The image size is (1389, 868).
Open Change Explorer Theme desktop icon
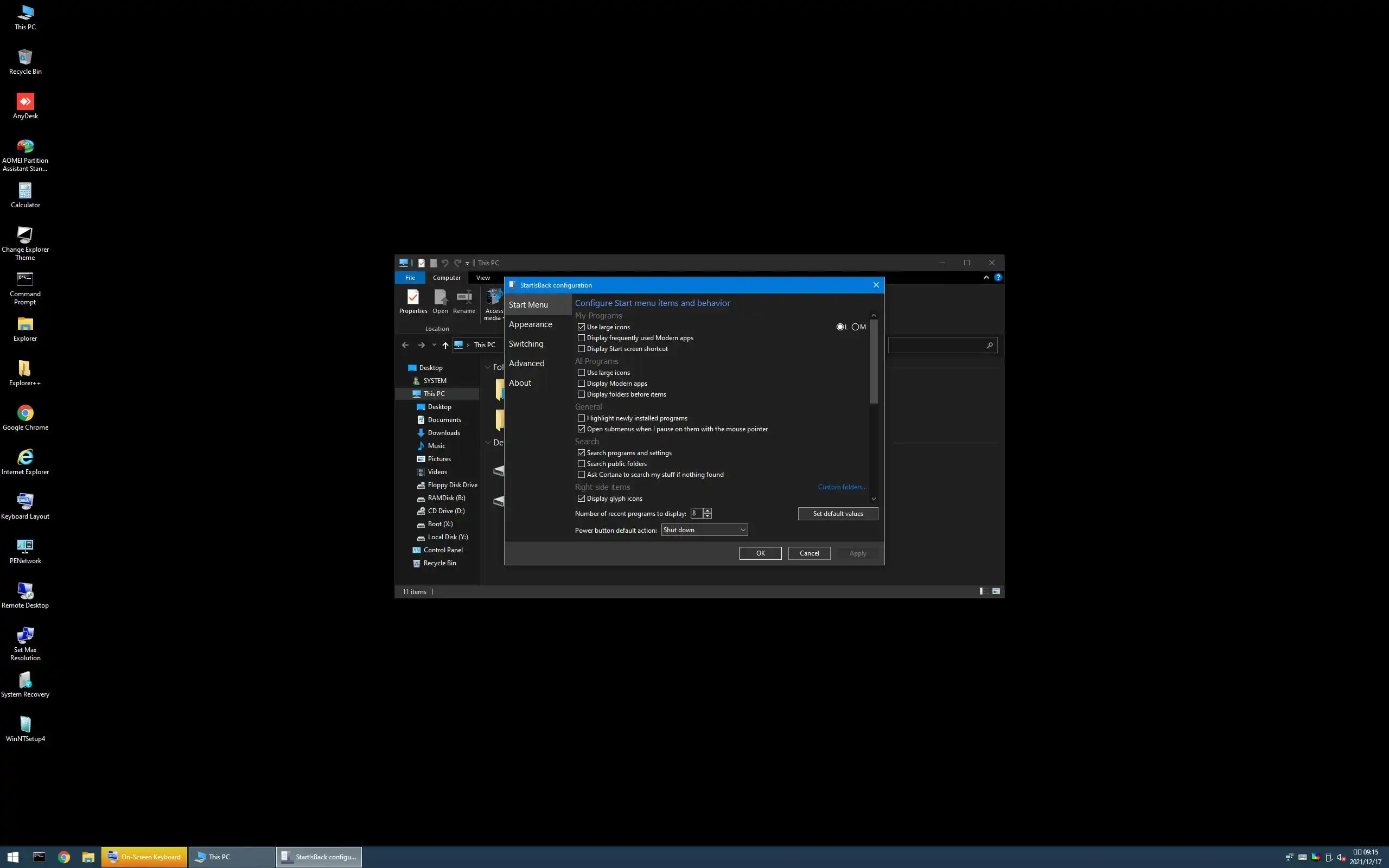point(26,236)
